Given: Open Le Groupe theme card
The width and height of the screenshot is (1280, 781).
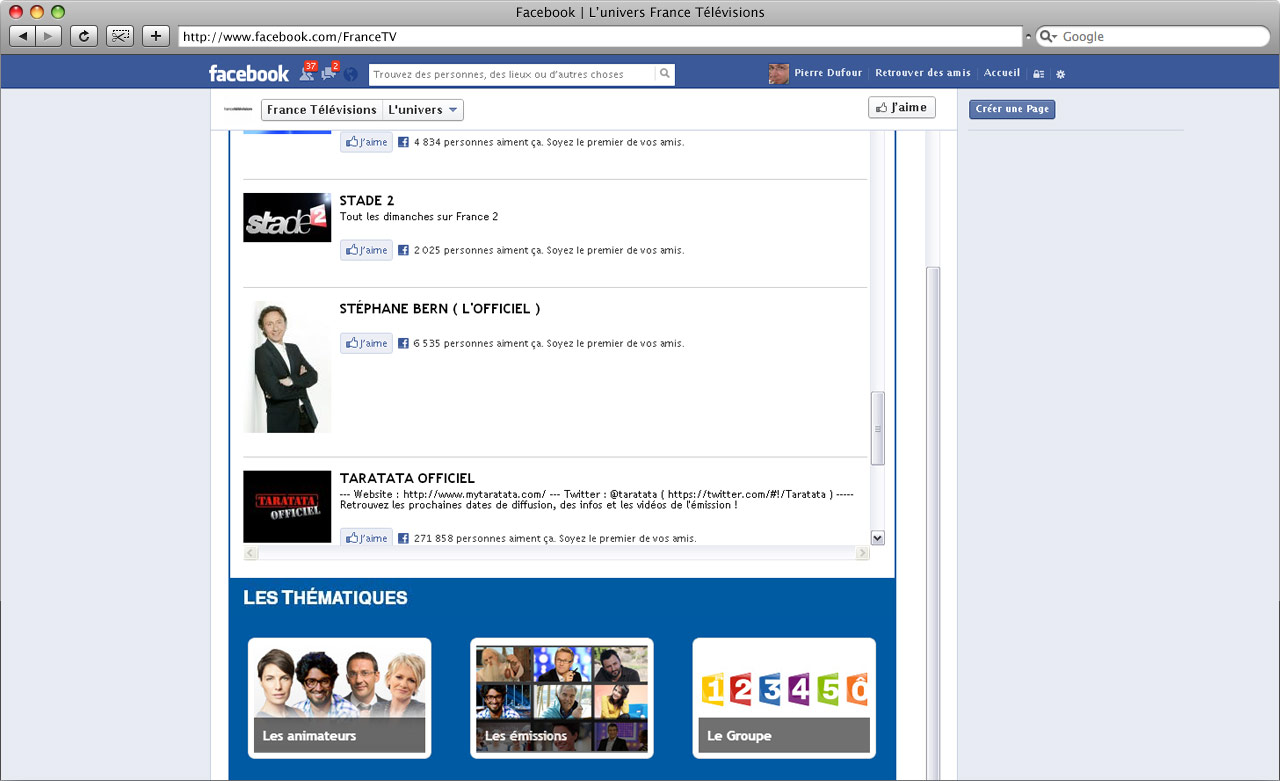Looking at the screenshot, I should click(784, 698).
